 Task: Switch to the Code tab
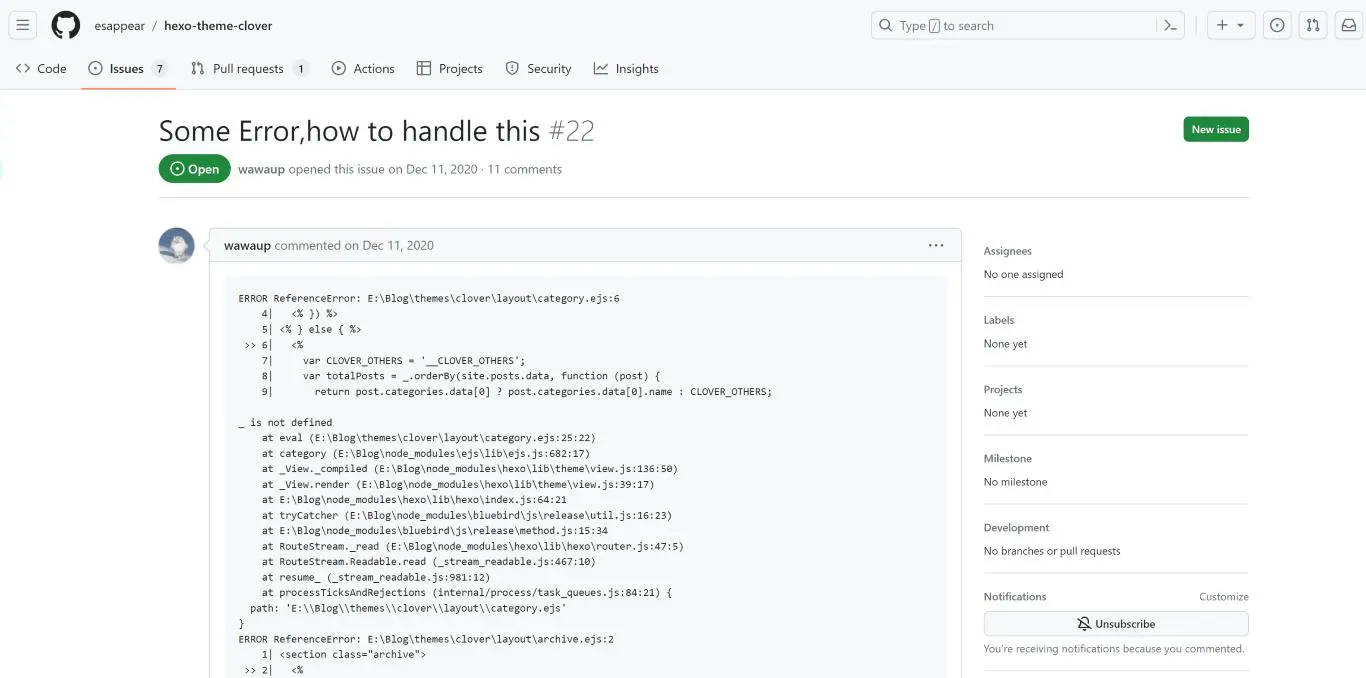click(41, 69)
